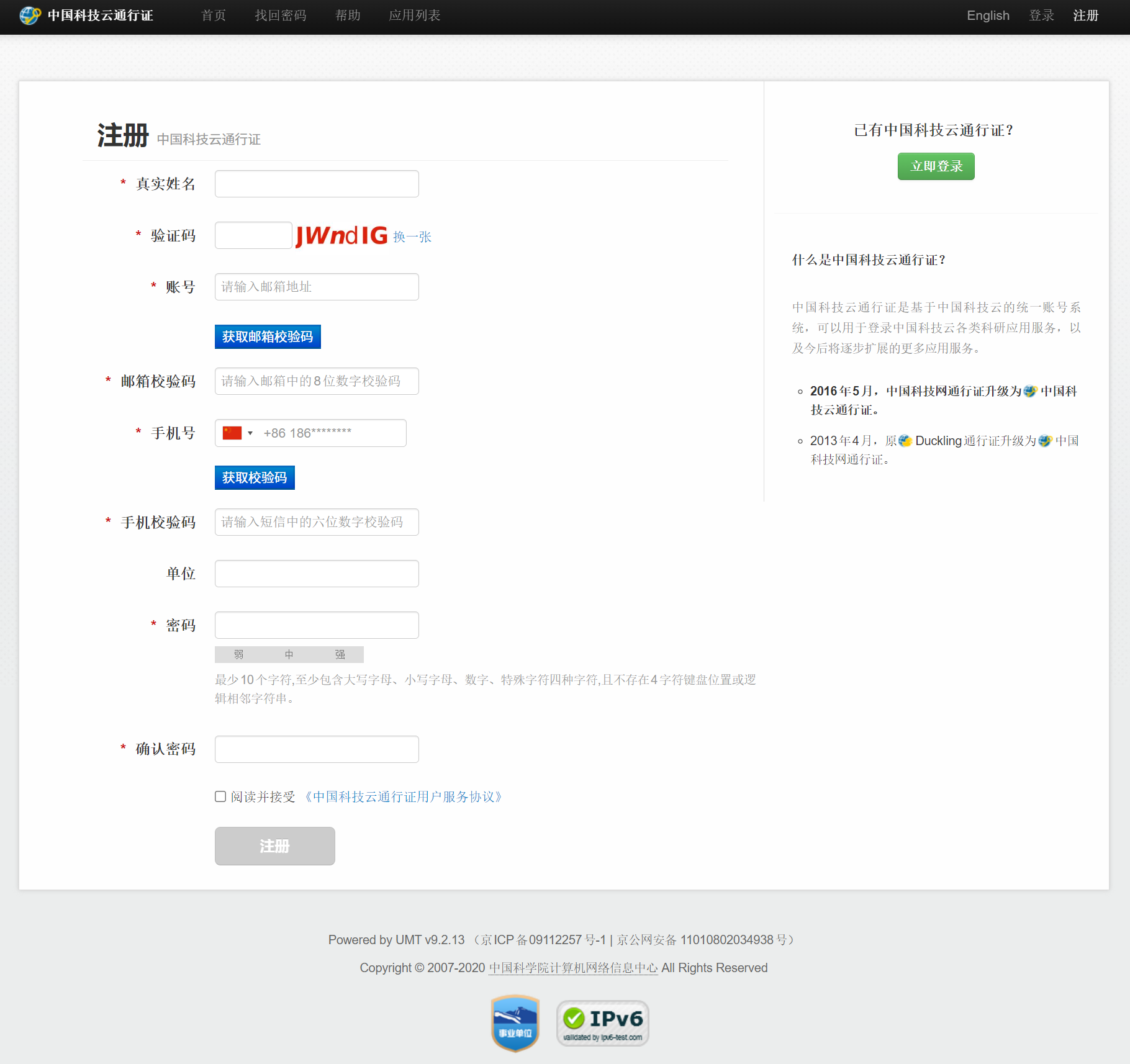Click the IPv6 validated badge
Image resolution: width=1130 pixels, height=1064 pixels.
[x=602, y=1022]
